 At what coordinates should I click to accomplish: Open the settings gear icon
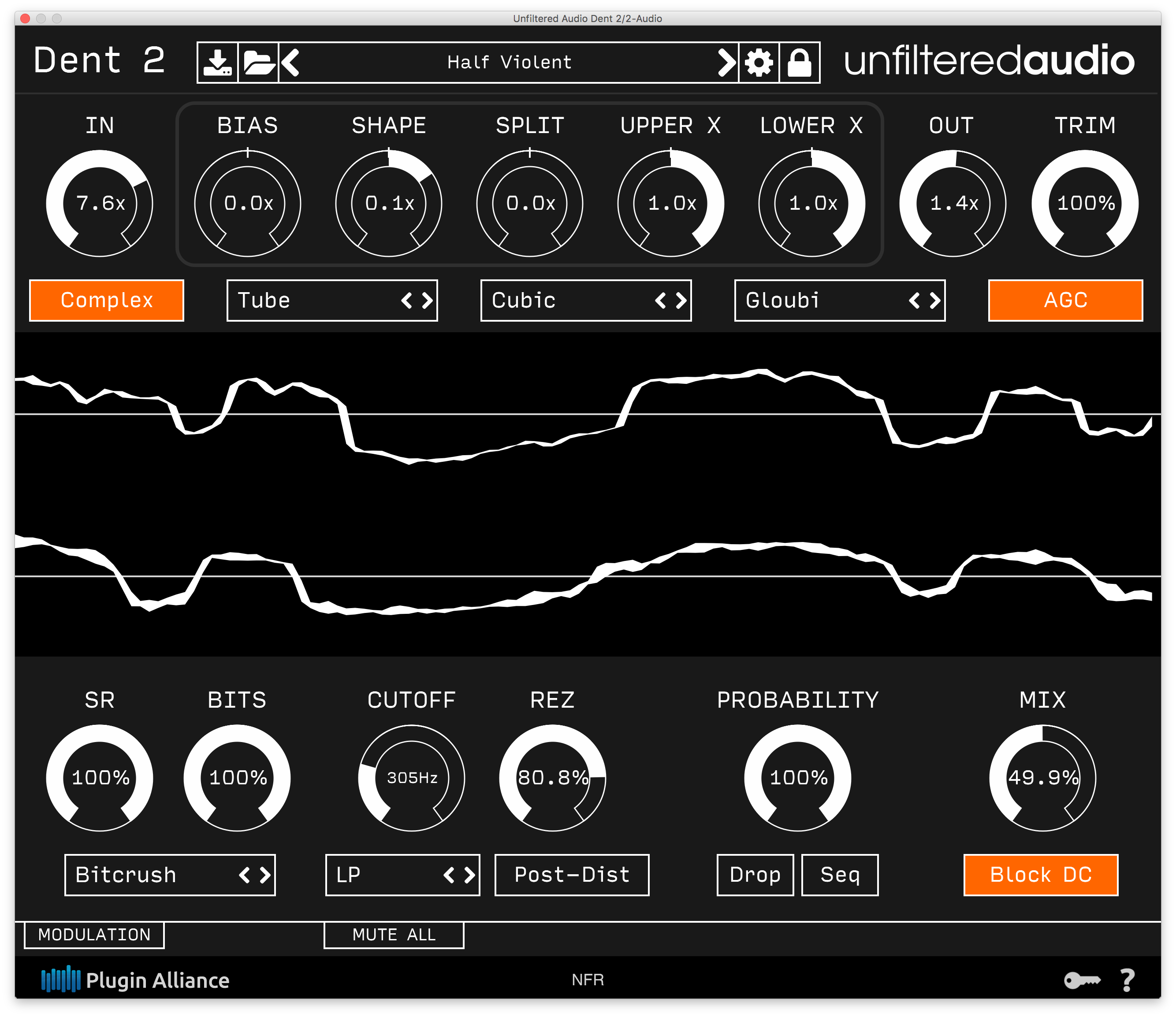click(759, 63)
